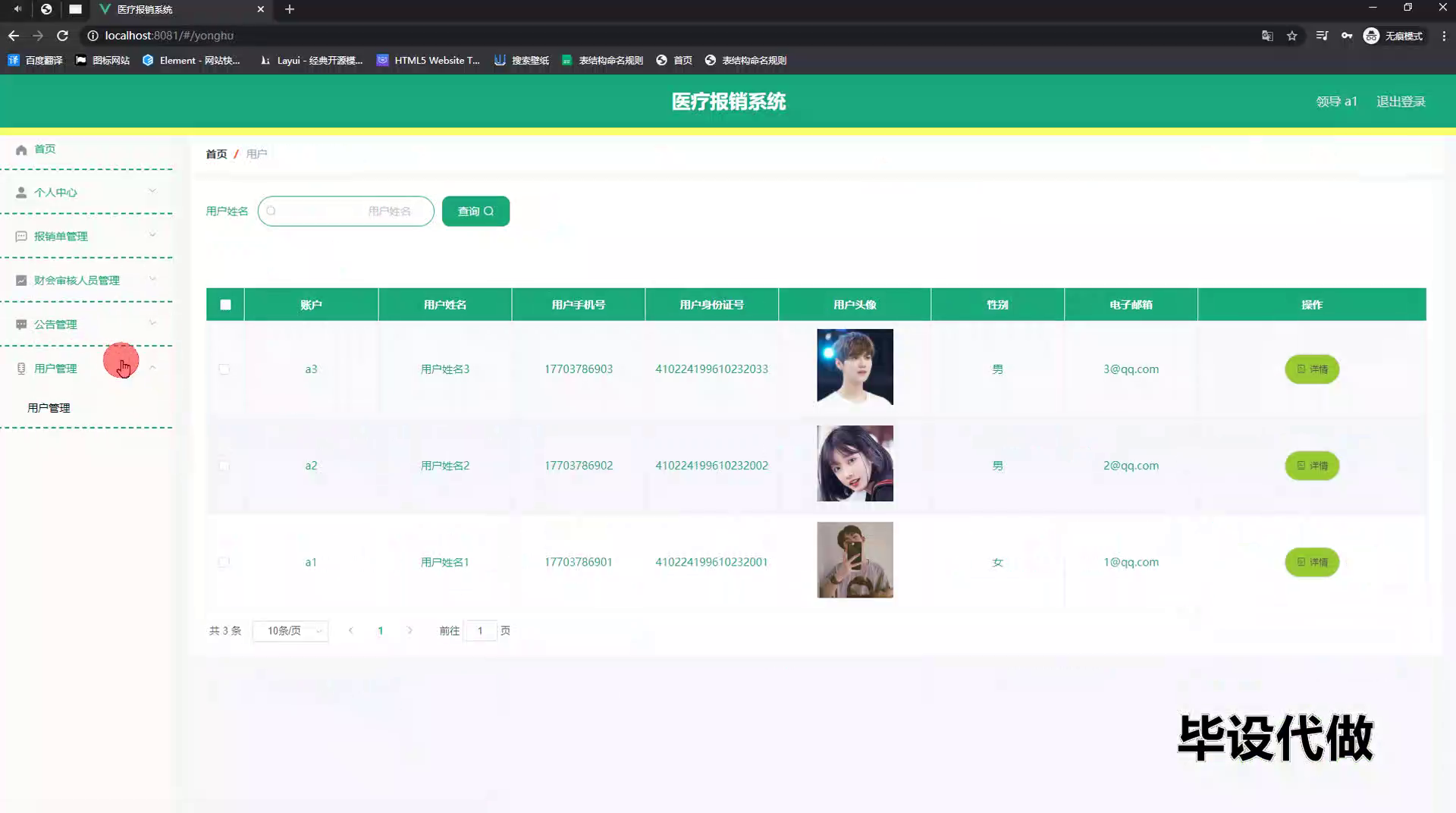Open 详情 for user a2
The width and height of the screenshot is (1456, 813).
1312,466
